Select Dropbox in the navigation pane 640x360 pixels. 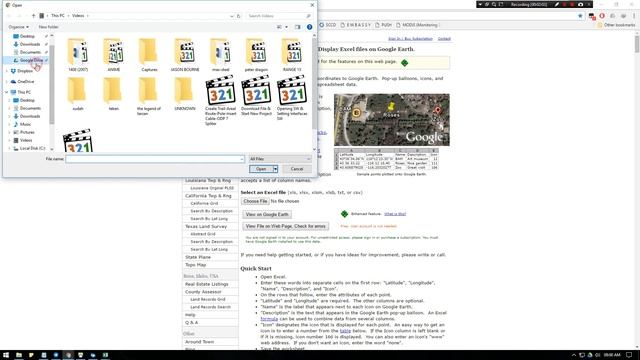(25, 71)
